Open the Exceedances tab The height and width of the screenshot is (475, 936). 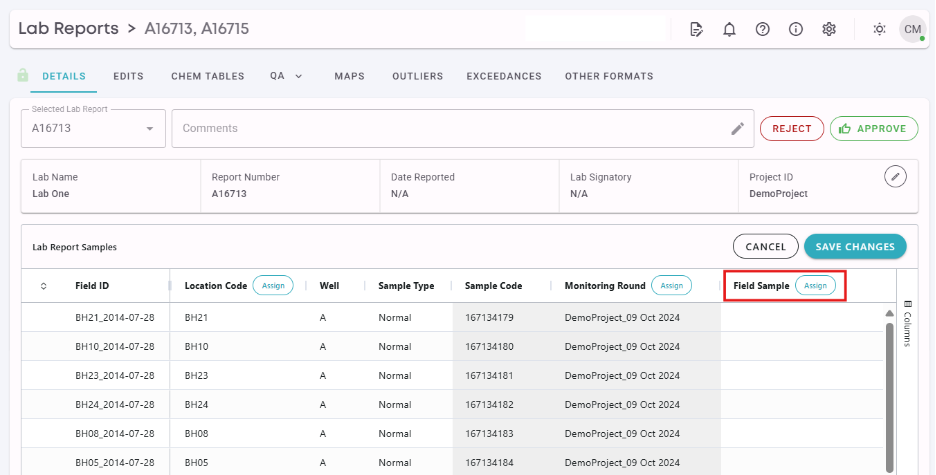[x=503, y=76]
